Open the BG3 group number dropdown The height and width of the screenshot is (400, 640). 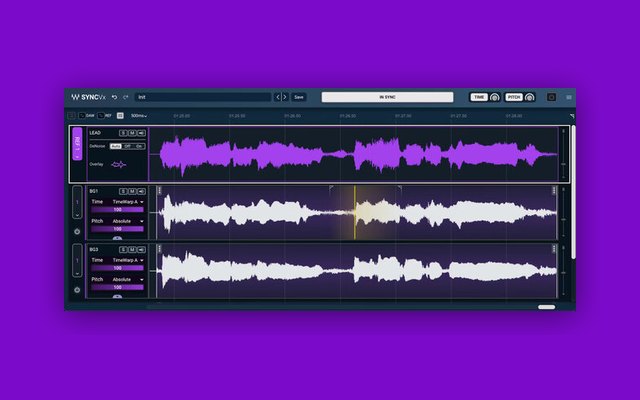point(77,261)
